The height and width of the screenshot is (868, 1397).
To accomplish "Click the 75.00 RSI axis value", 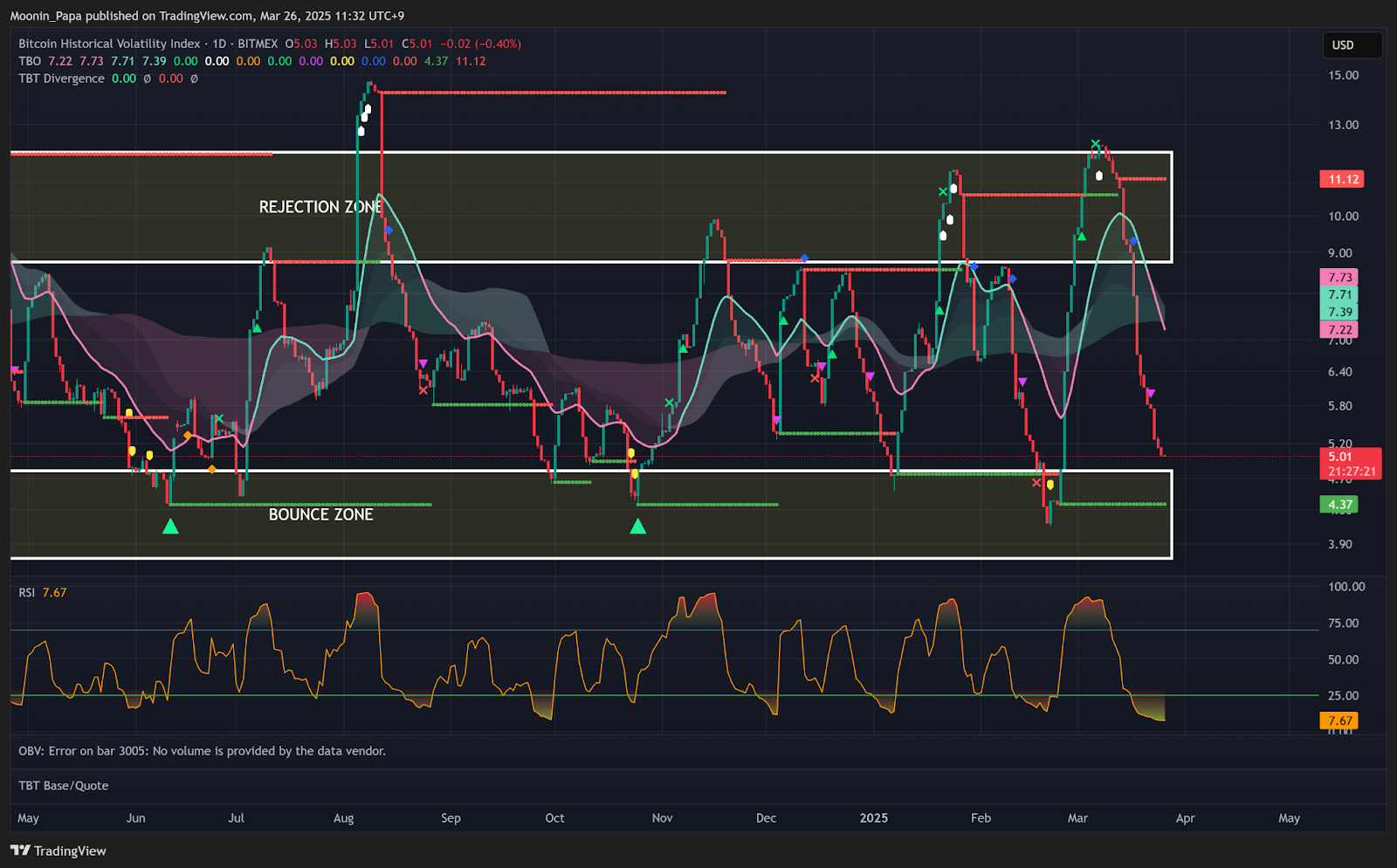I will click(x=1343, y=623).
